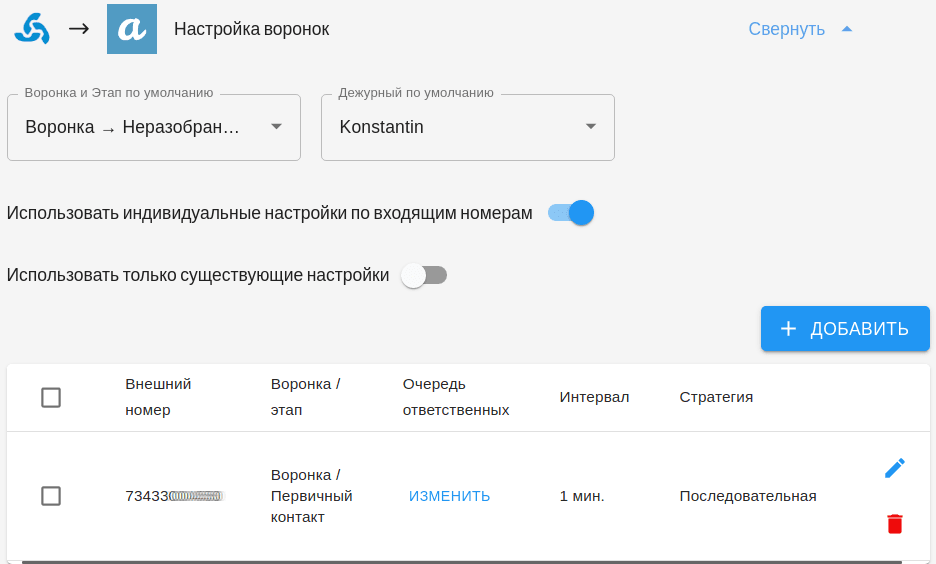
Task: Click the Воронка / этап column header
Action: point(306,397)
